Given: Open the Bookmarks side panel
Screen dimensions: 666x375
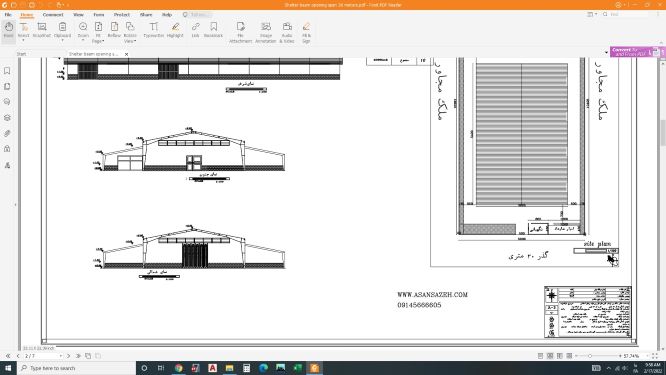Looking at the screenshot, I should (7, 70).
